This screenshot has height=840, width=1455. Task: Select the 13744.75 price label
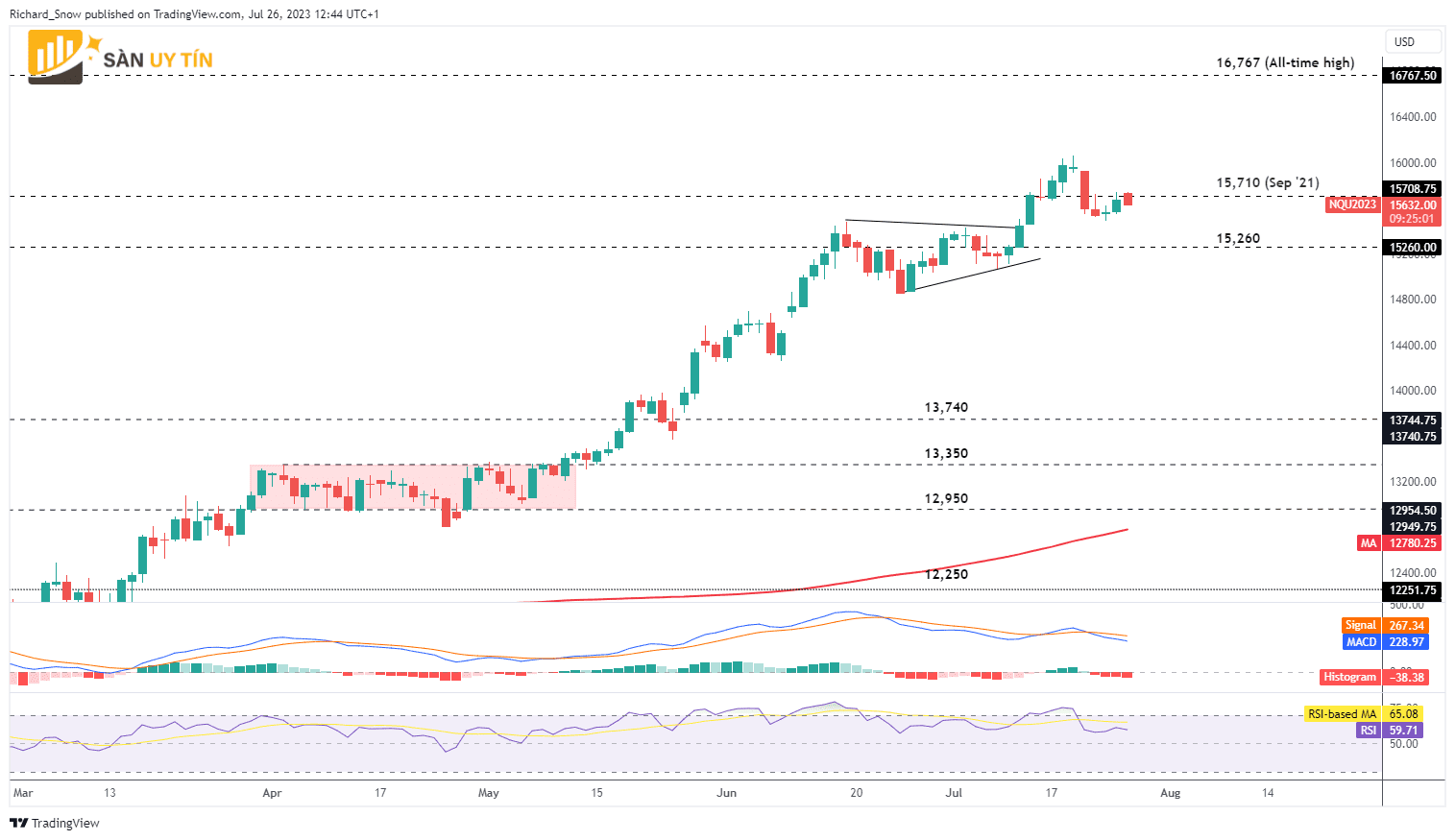click(x=1413, y=420)
